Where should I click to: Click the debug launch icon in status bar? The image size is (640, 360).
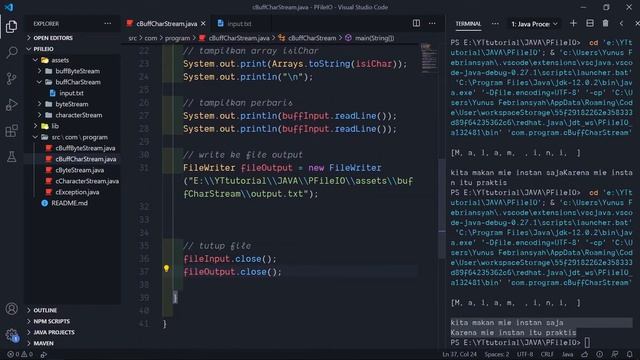(x=43, y=355)
